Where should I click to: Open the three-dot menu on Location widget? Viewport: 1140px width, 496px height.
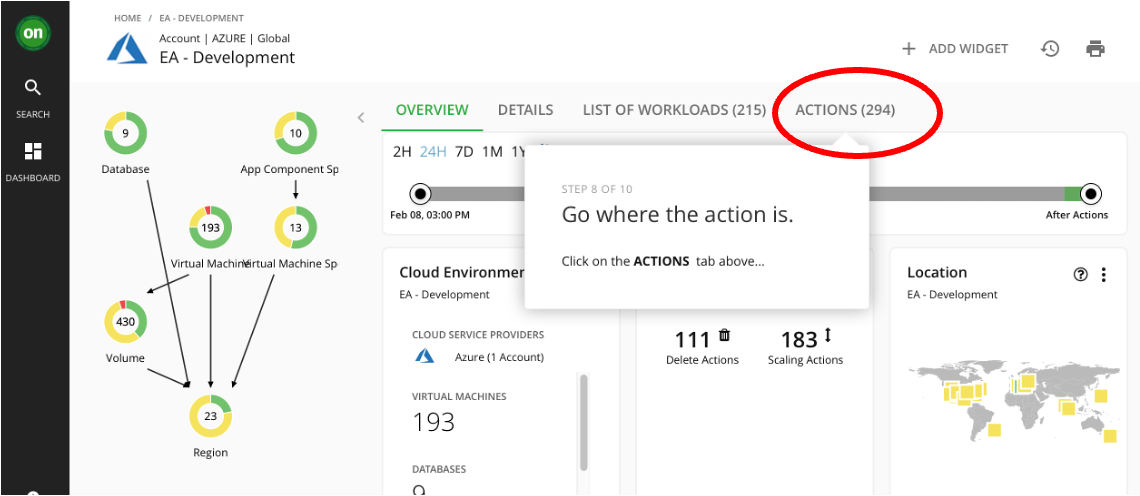pos(1104,274)
